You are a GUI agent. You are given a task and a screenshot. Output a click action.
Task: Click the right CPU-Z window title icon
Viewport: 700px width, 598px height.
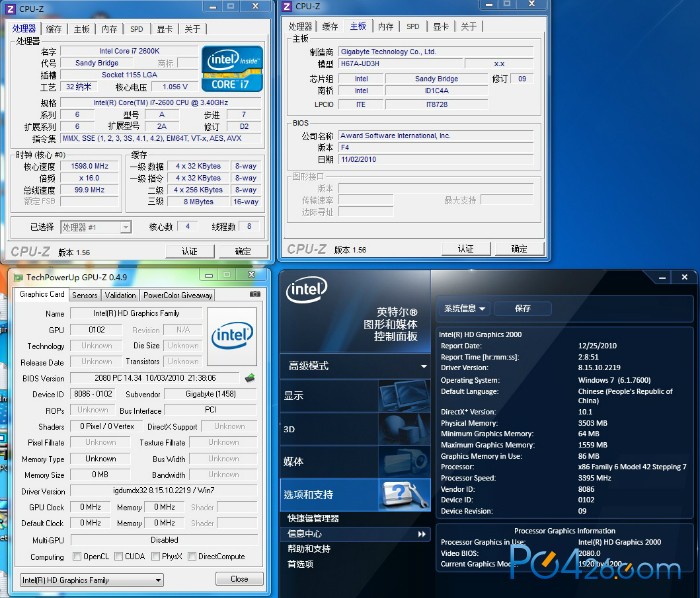287,6
